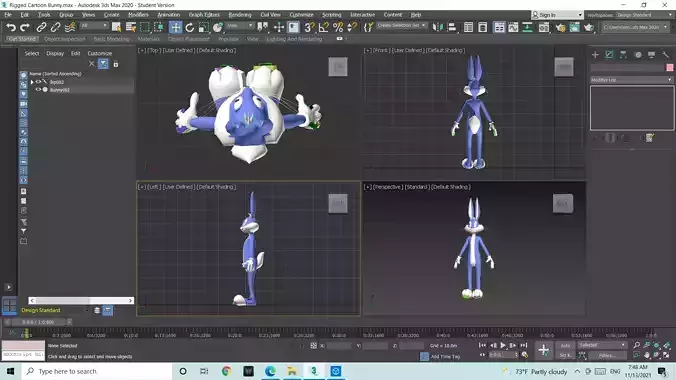This screenshot has width=676, height=380.
Task: Open the Animation menu
Action: point(168,15)
